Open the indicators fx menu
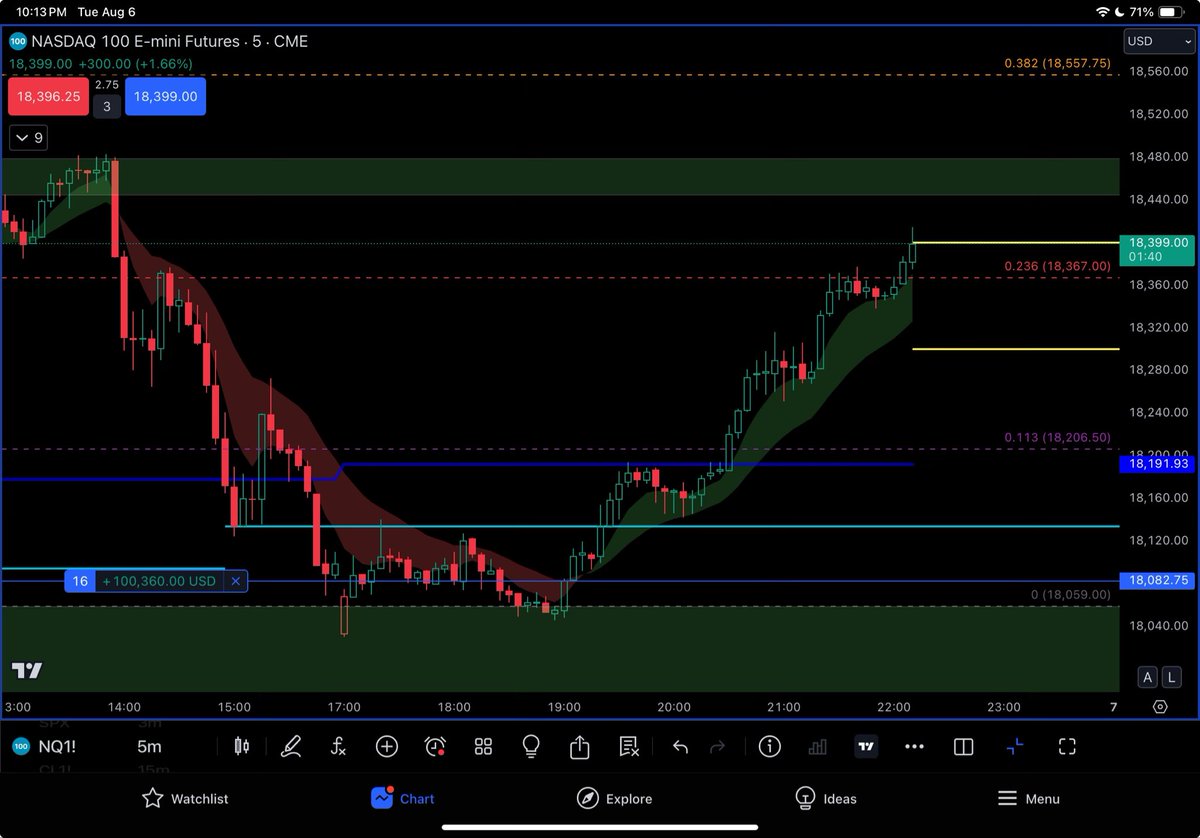The image size is (1200, 838). coord(339,746)
